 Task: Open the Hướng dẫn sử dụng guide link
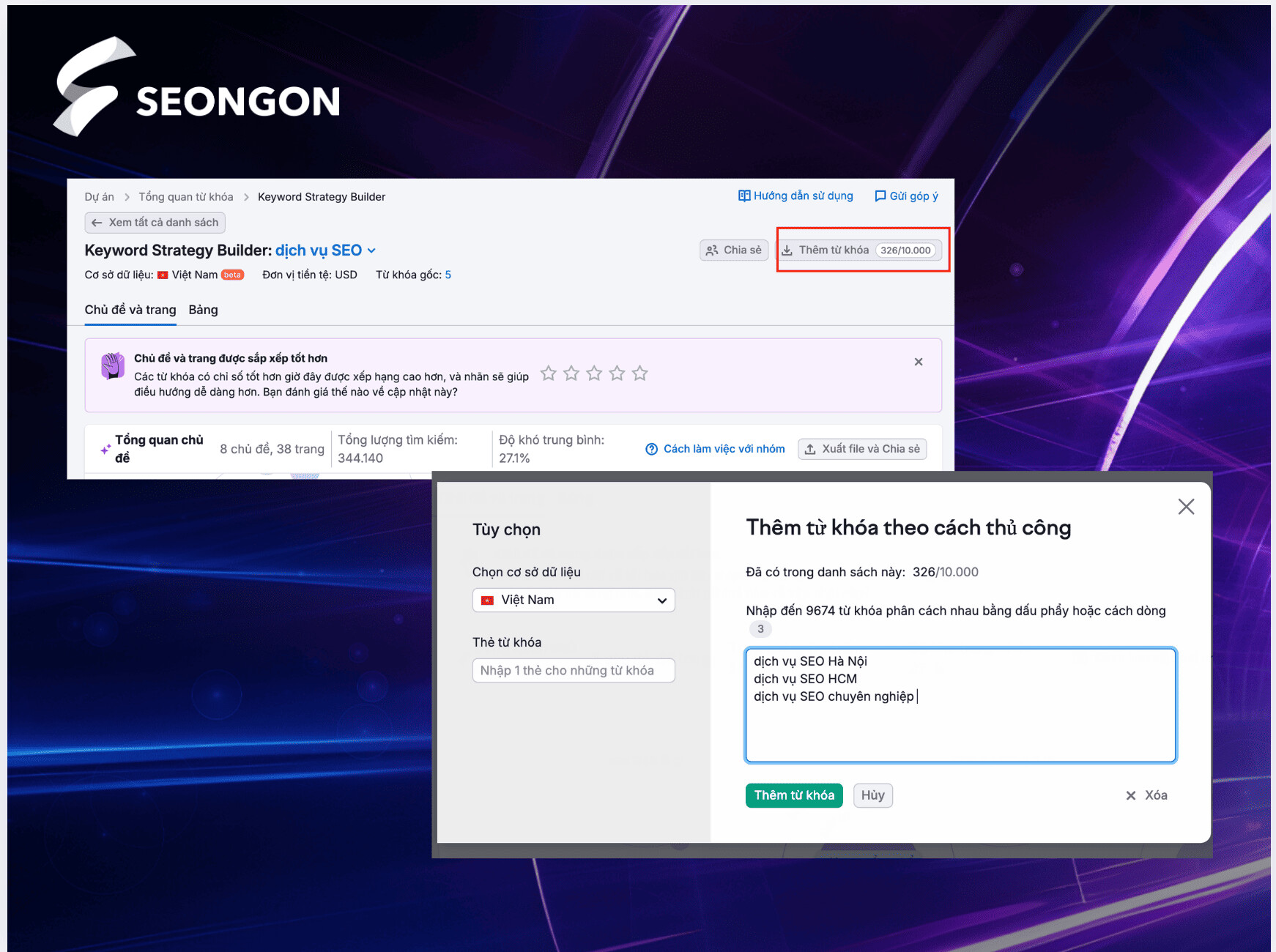795,196
